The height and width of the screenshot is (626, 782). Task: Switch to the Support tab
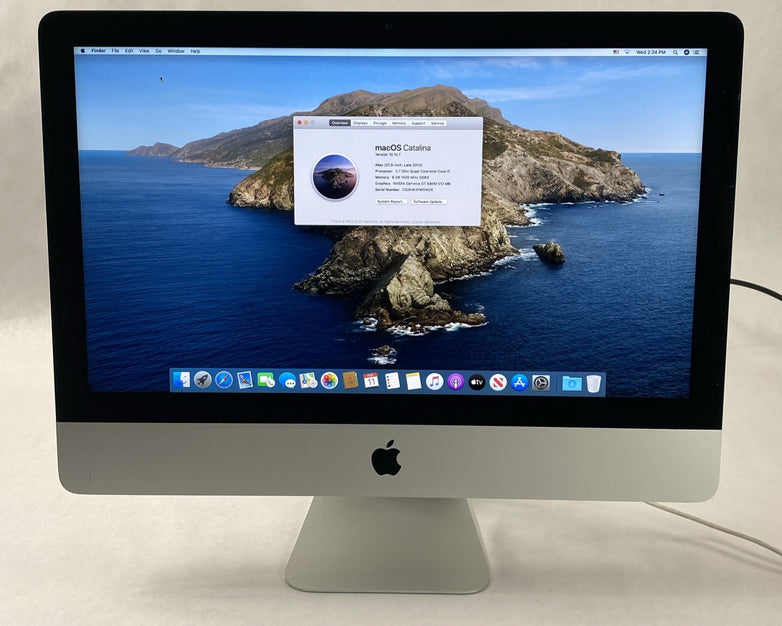[x=418, y=123]
